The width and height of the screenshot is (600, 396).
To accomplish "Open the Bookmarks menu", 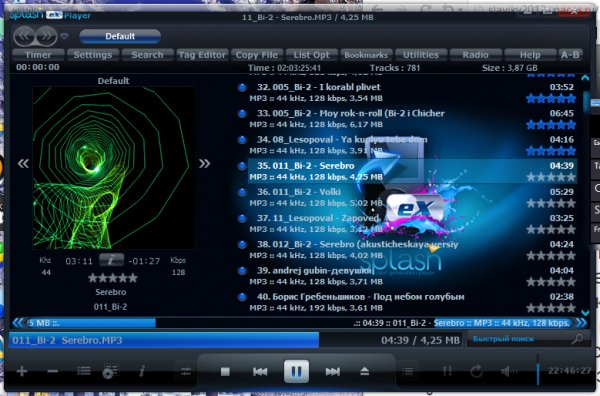I will (x=366, y=55).
